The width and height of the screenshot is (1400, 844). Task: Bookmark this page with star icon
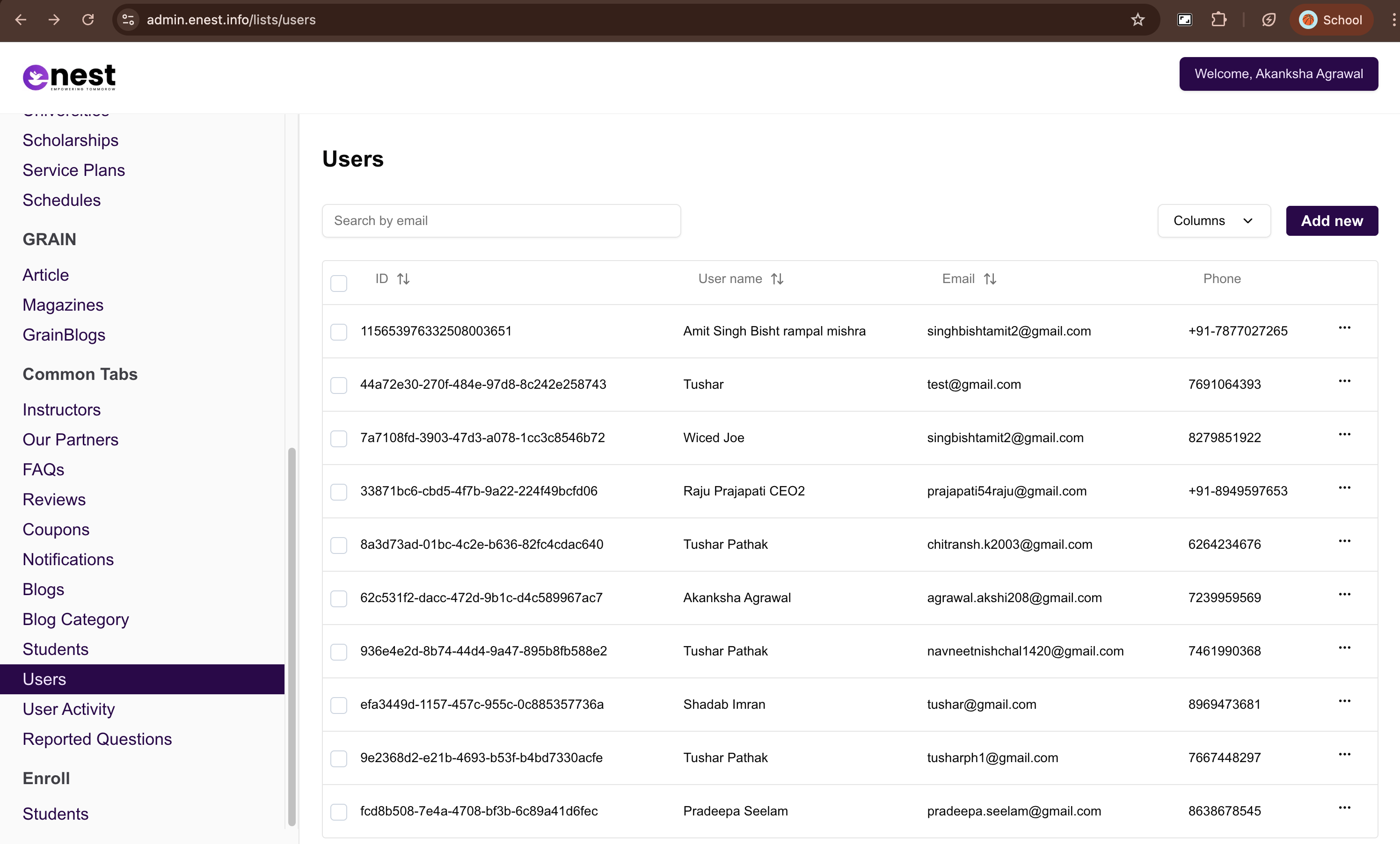(1137, 20)
